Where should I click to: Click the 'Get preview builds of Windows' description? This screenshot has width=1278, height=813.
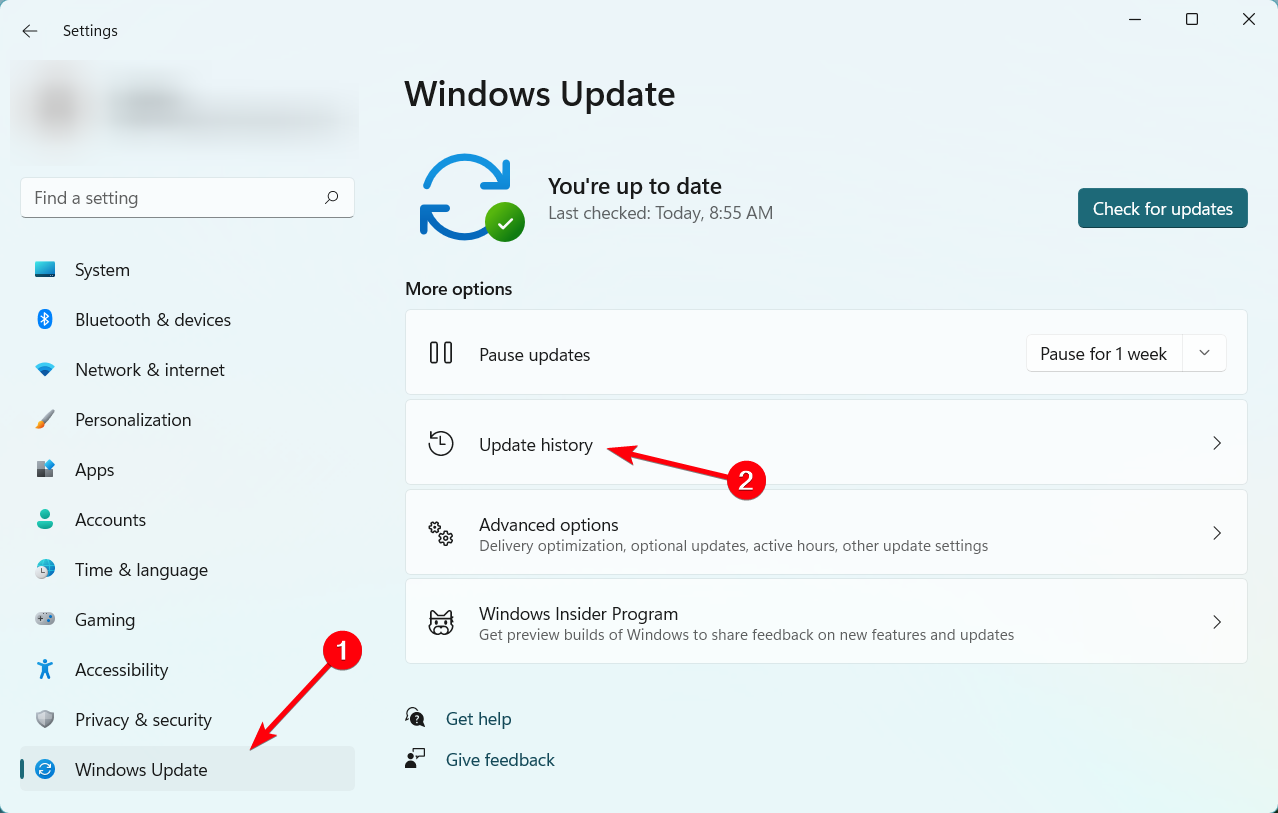[747, 635]
